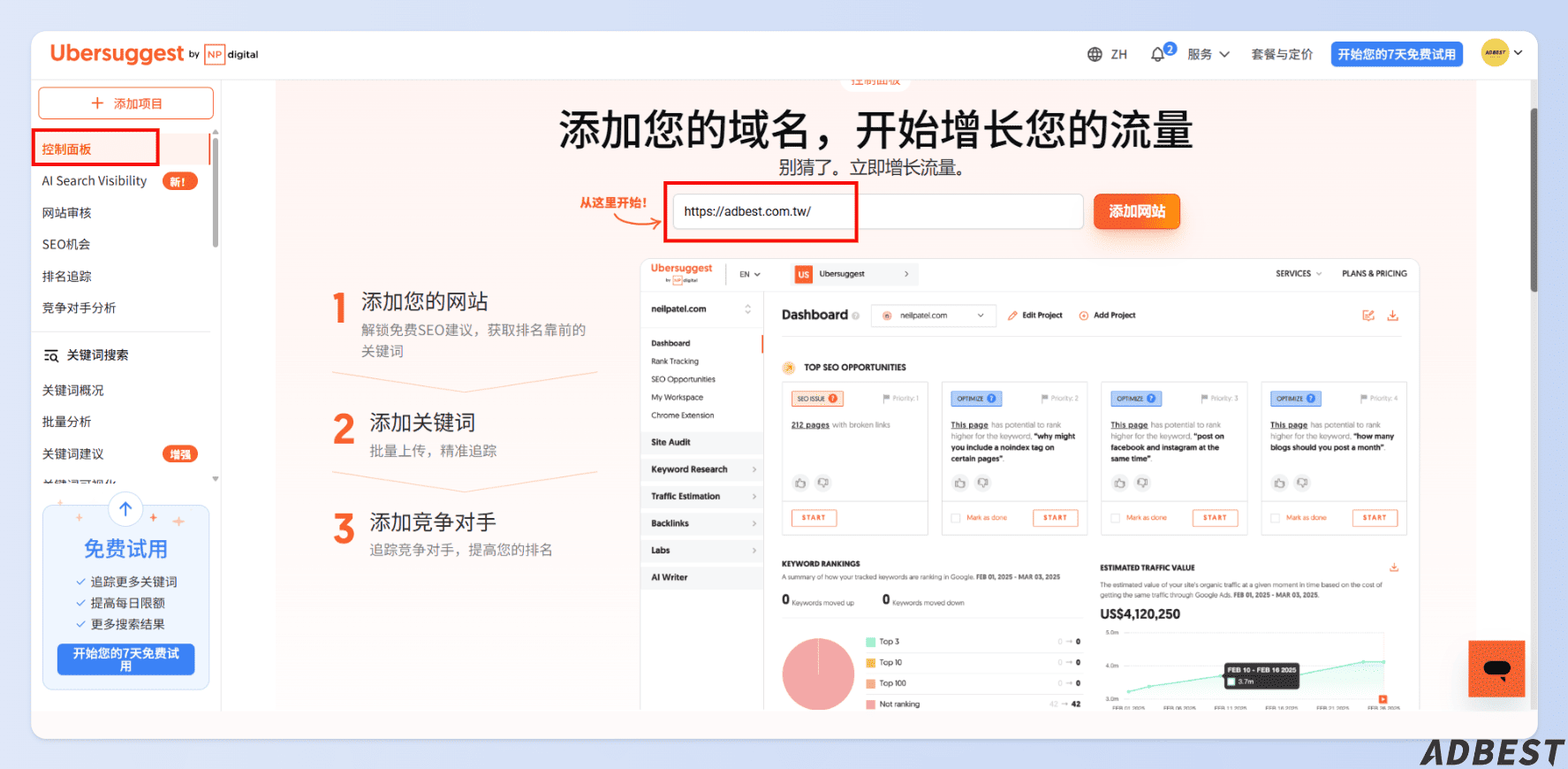Click the share icon on preview Dashboard
The image size is (1568, 769).
point(1368,316)
